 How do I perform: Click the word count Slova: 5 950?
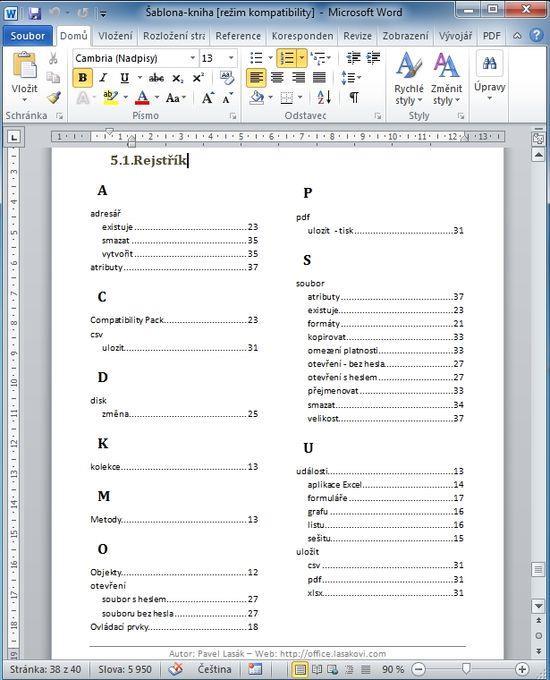point(125,669)
